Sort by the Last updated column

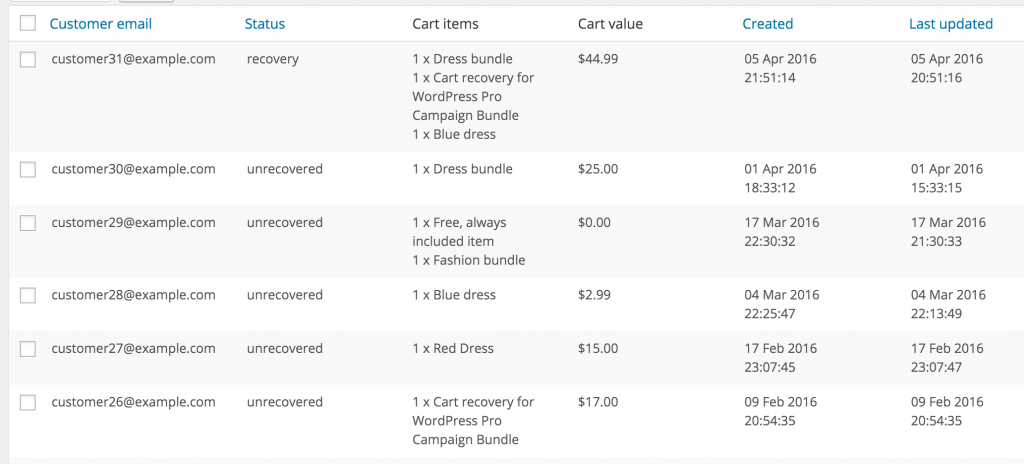pos(951,24)
